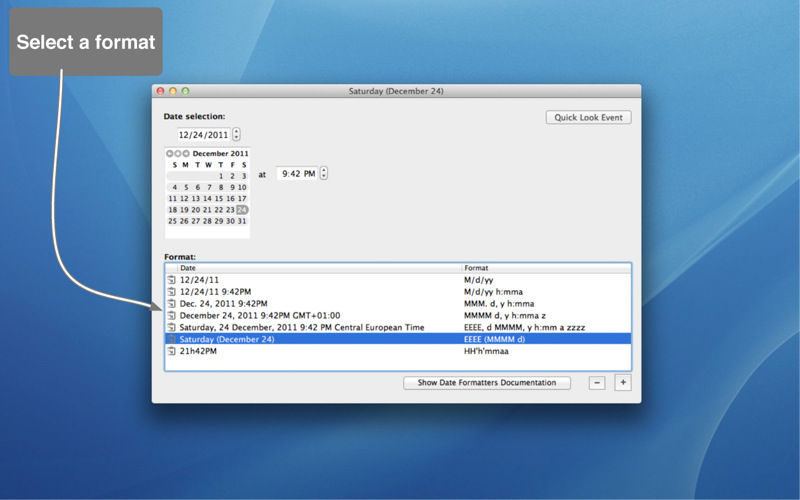The width and height of the screenshot is (800, 500).
Task: Select December 18 in the calendar
Action: point(172,210)
